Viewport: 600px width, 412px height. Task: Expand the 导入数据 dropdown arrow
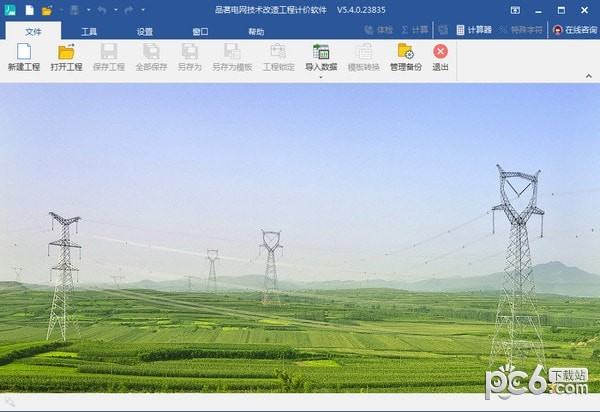coord(321,77)
